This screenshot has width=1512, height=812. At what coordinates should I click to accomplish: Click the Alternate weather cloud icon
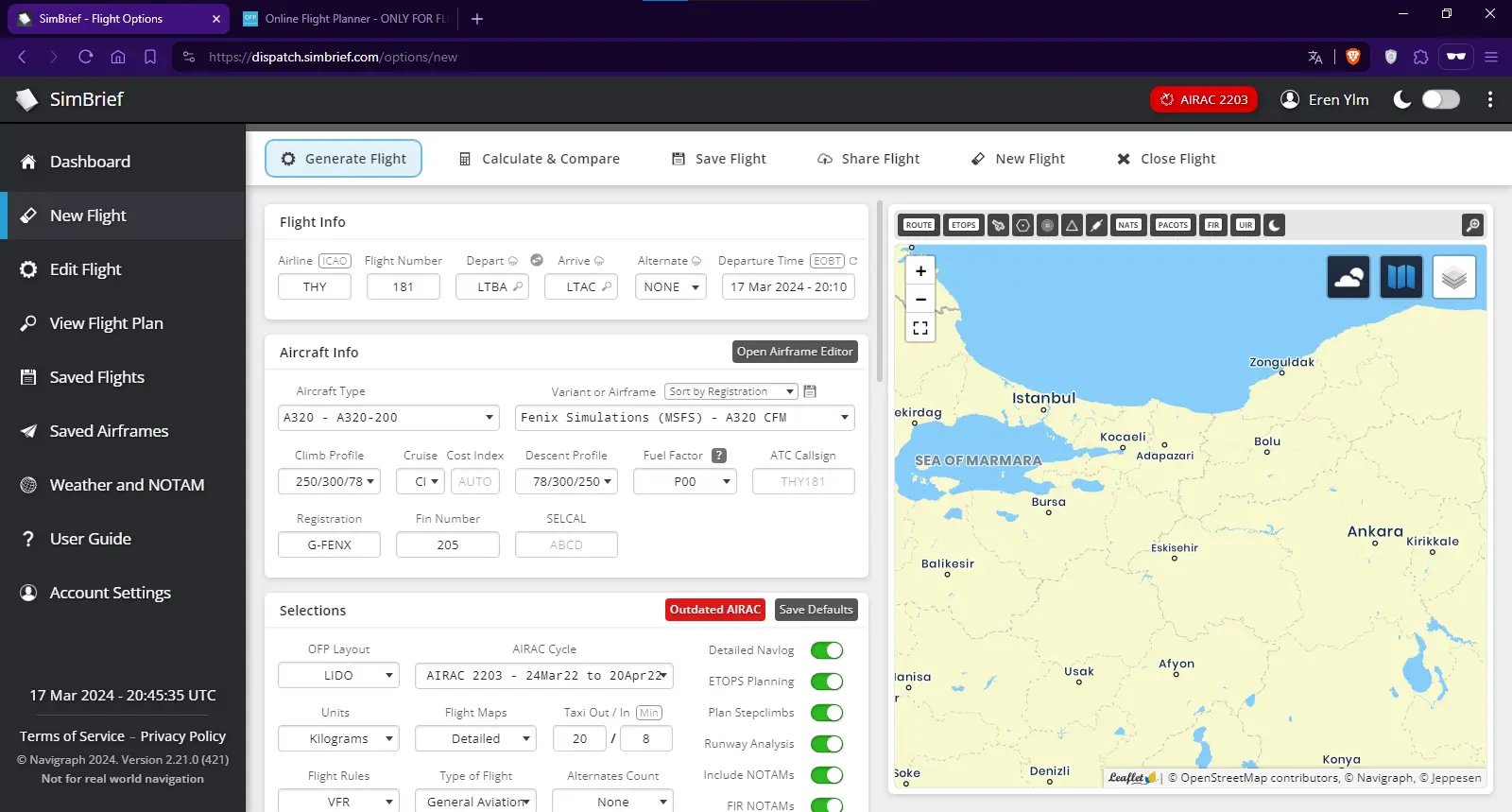(696, 261)
